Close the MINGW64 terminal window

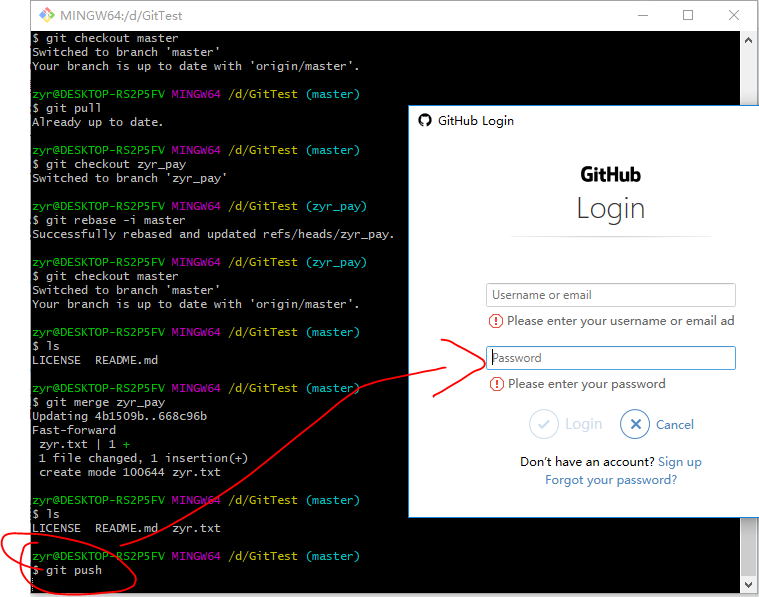click(734, 15)
